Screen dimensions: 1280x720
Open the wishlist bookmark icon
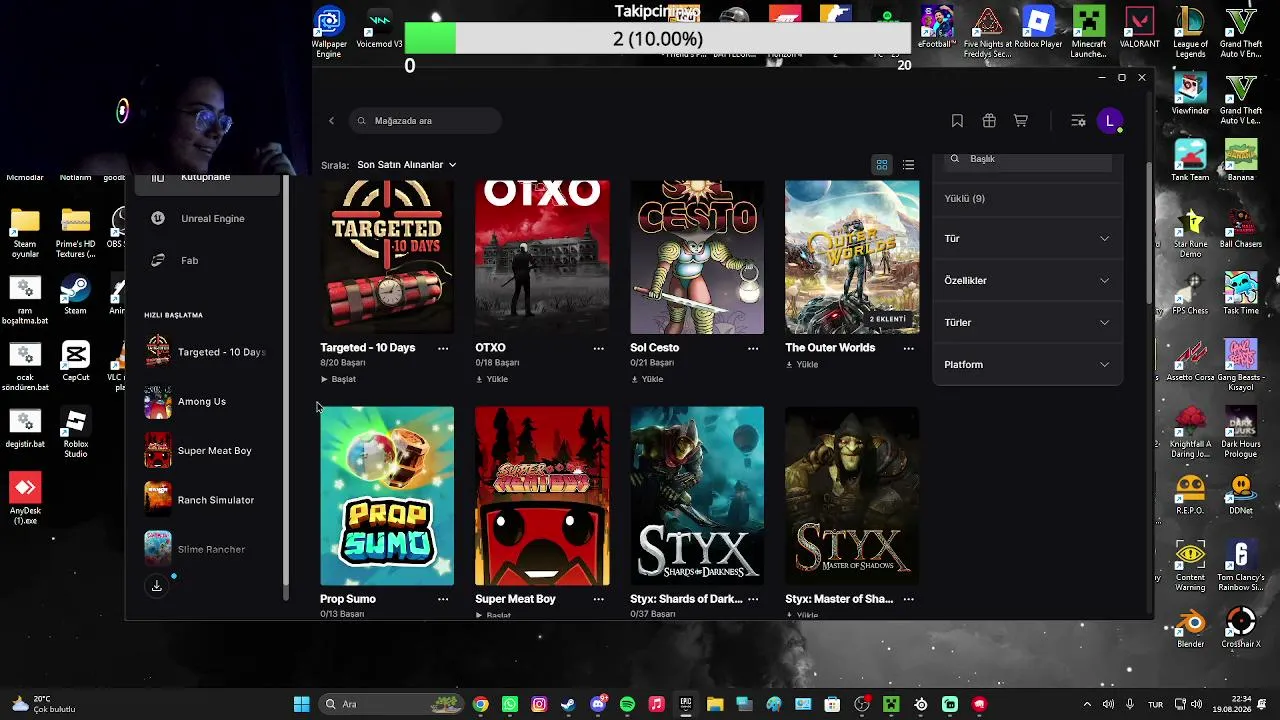(957, 121)
